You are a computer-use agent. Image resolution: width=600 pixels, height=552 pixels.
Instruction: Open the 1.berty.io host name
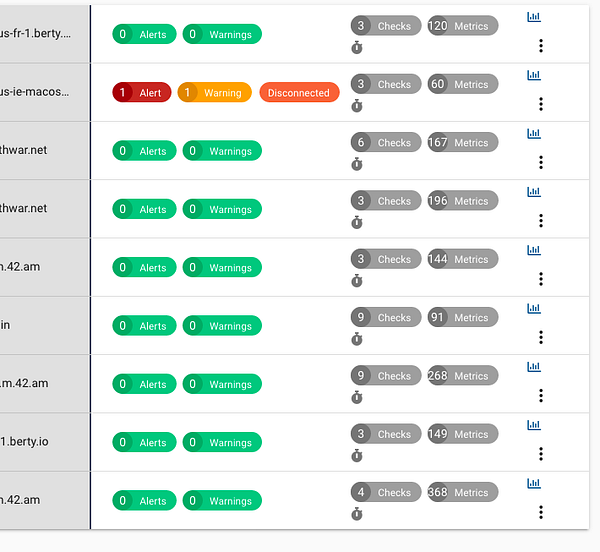click(24, 441)
